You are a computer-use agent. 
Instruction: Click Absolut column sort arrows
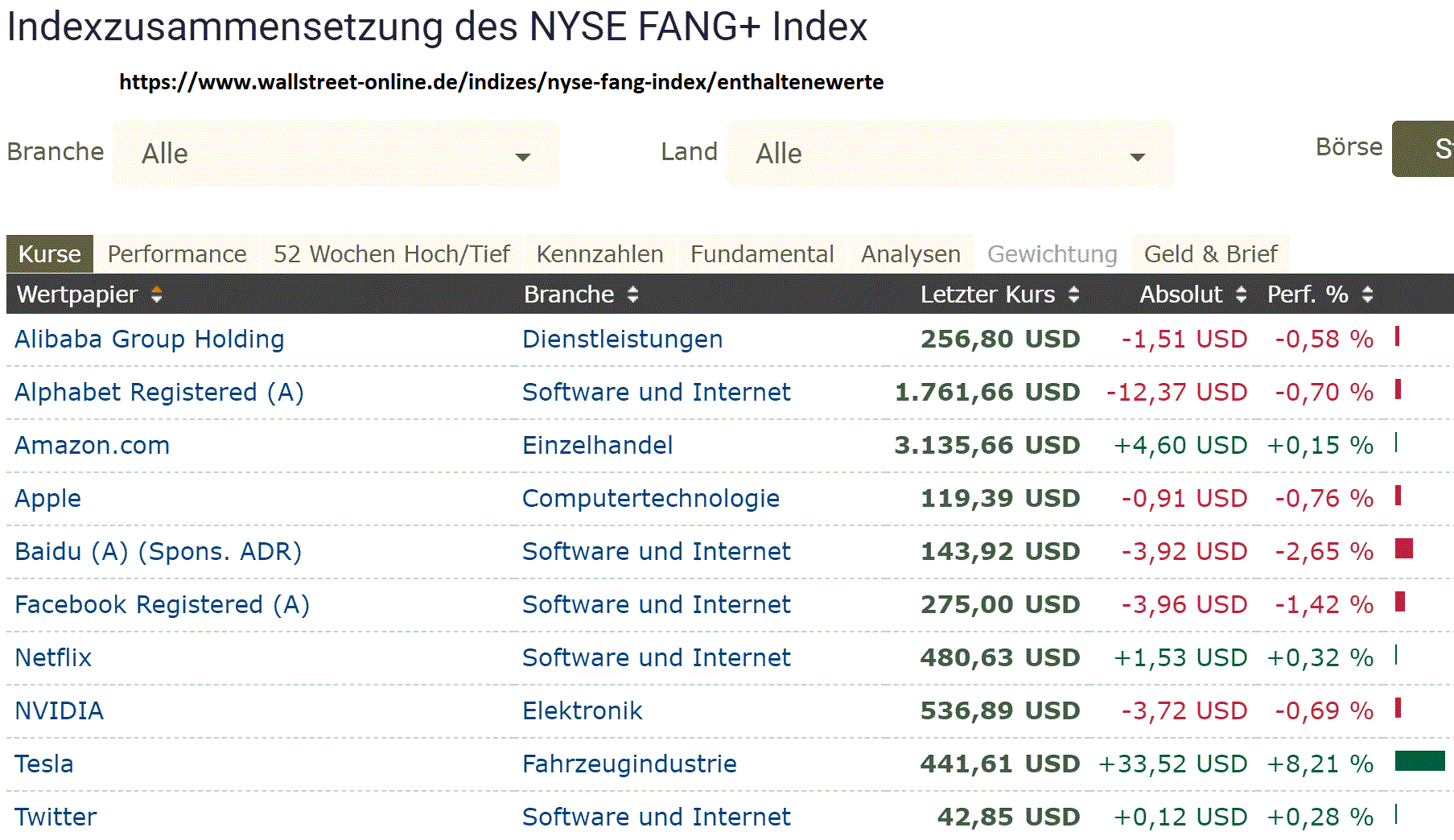tap(1241, 295)
